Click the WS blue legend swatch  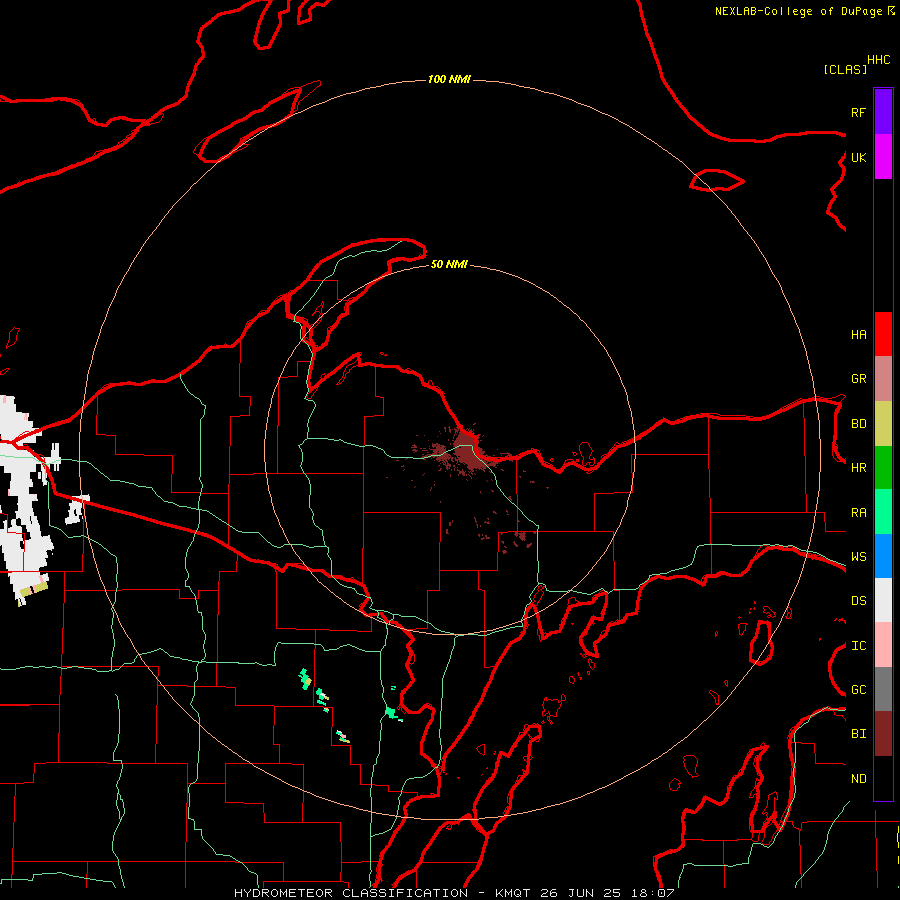[883, 556]
